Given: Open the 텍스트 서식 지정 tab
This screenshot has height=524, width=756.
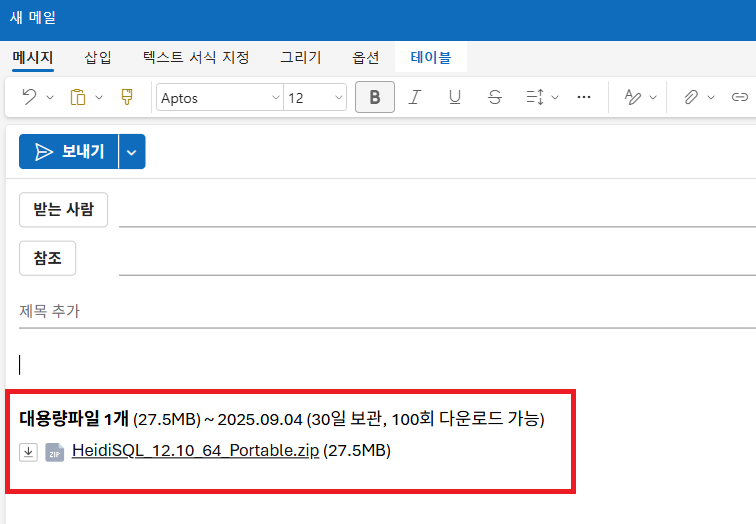Looking at the screenshot, I should (196, 57).
